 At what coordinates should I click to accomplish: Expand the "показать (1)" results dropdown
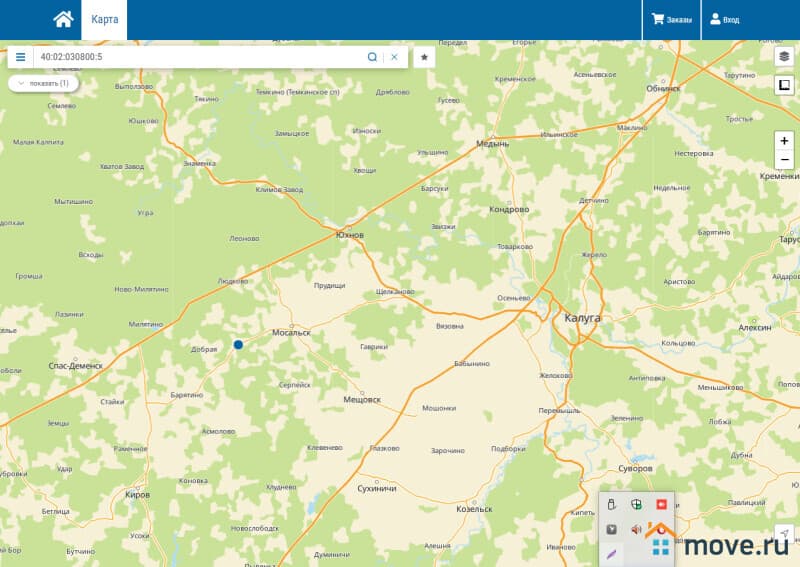click(43, 83)
